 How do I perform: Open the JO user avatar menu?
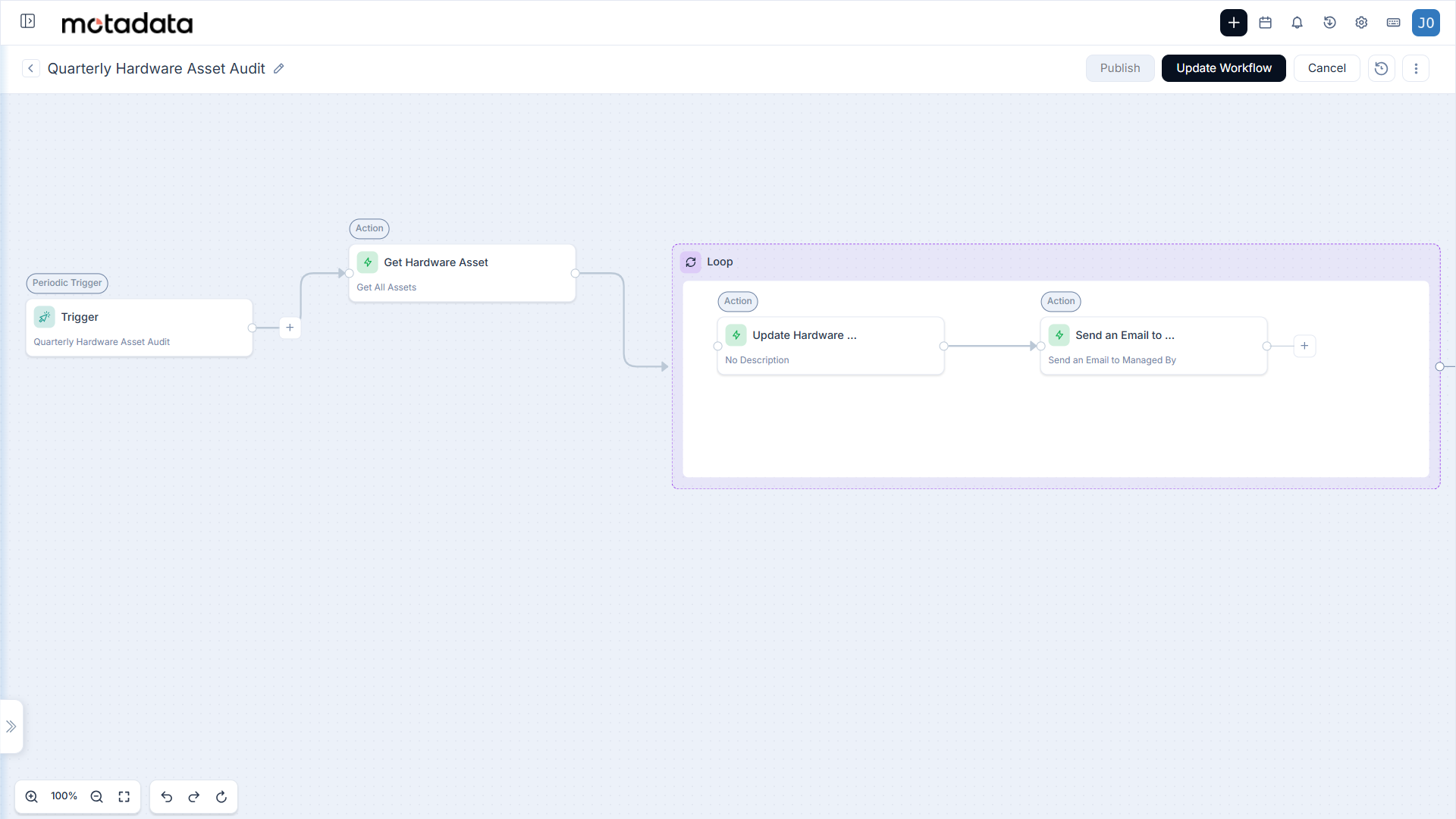pos(1426,23)
